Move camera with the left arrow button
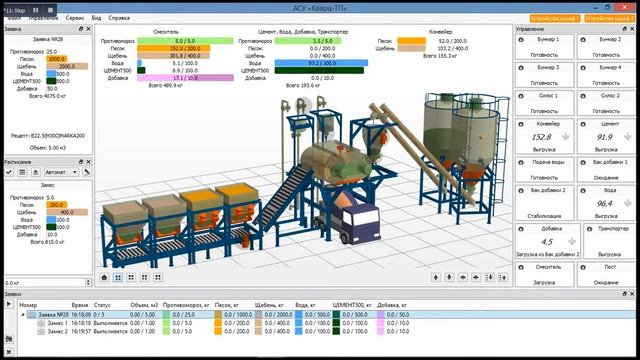 (462, 278)
